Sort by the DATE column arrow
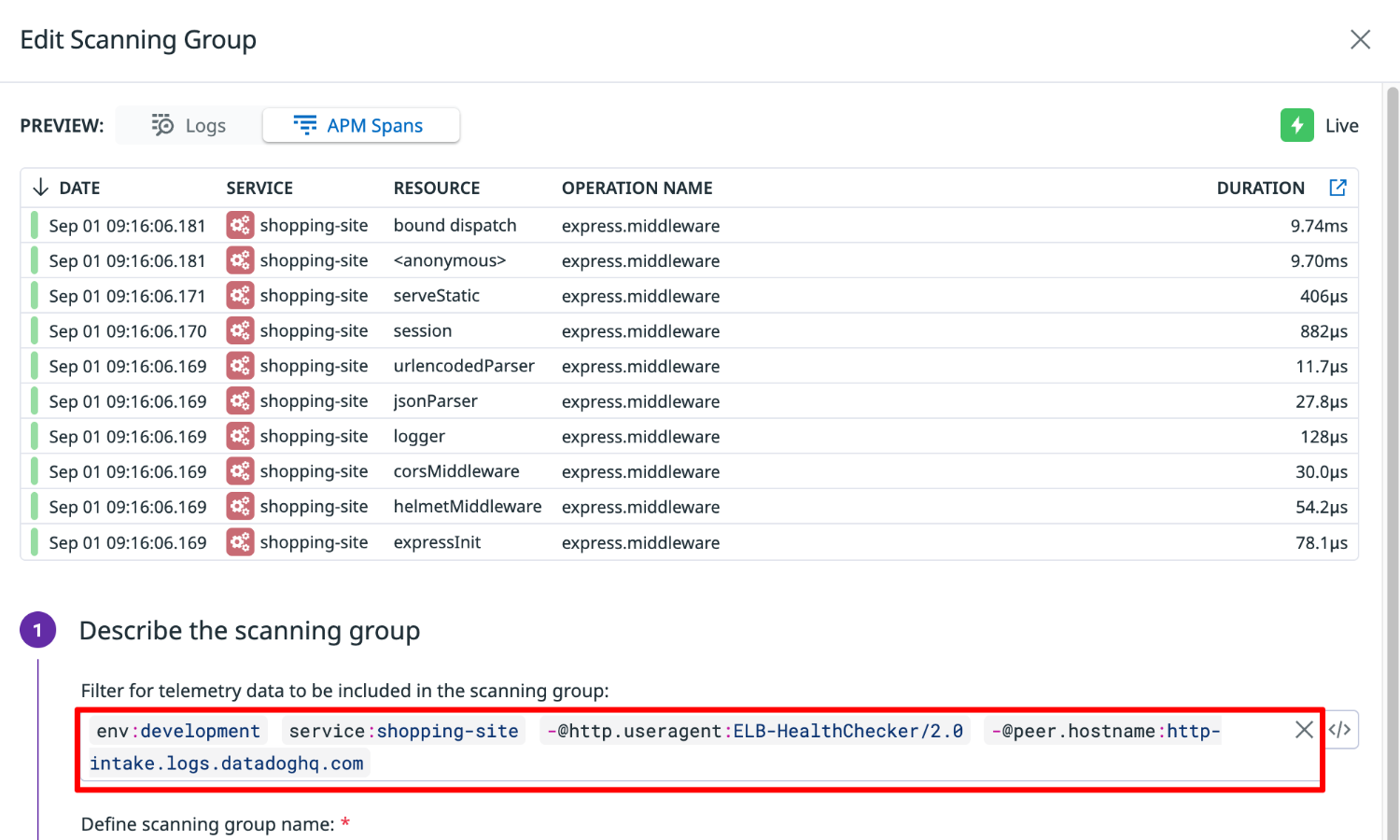Image resolution: width=1400 pixels, height=840 pixels. pos(40,188)
